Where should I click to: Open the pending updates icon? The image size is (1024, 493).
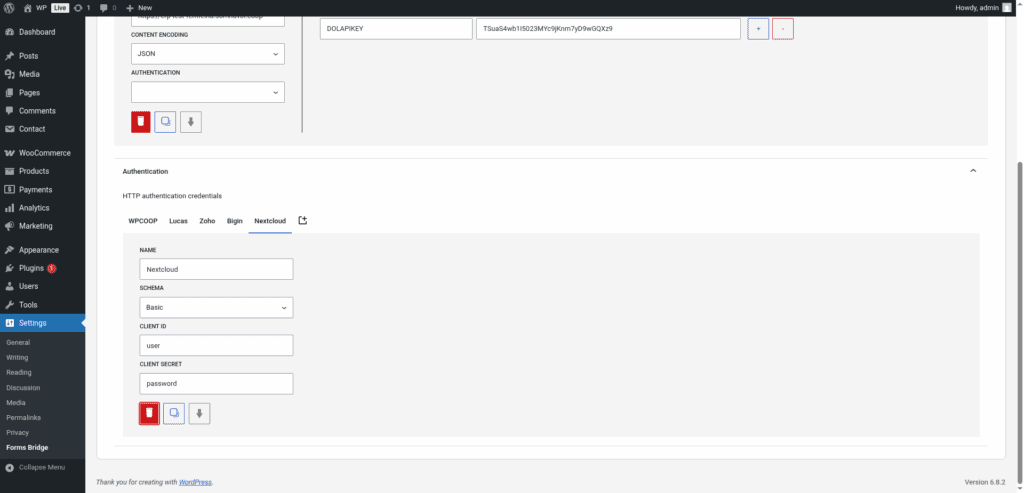point(82,8)
